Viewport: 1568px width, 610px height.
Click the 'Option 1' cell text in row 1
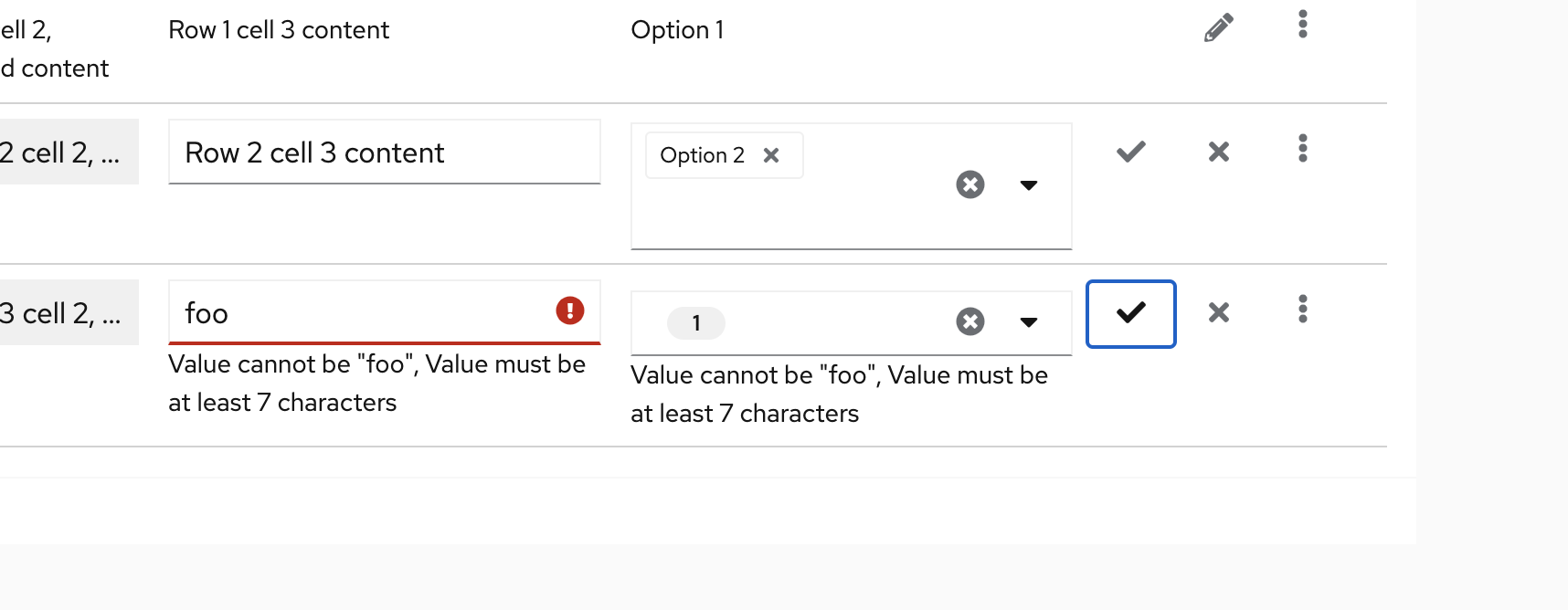click(x=677, y=30)
